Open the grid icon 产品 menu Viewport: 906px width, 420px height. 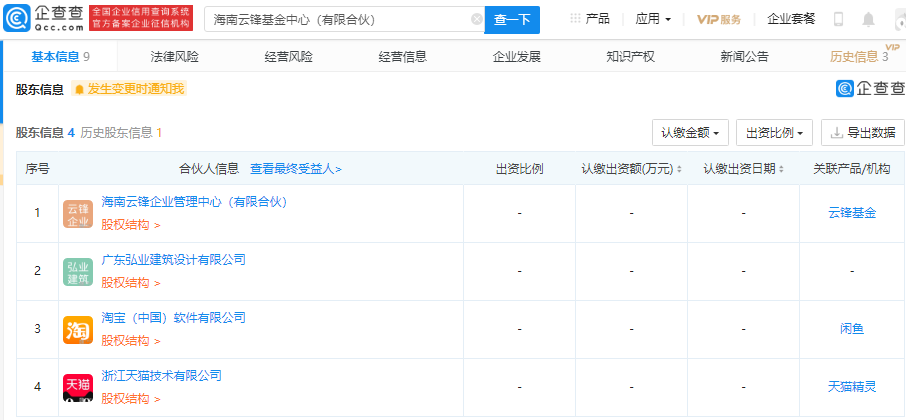pos(589,18)
